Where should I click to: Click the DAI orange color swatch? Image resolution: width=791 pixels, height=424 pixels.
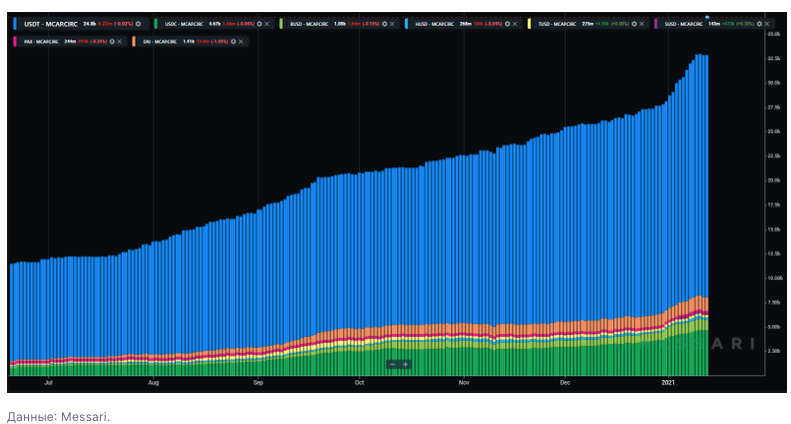(134, 41)
